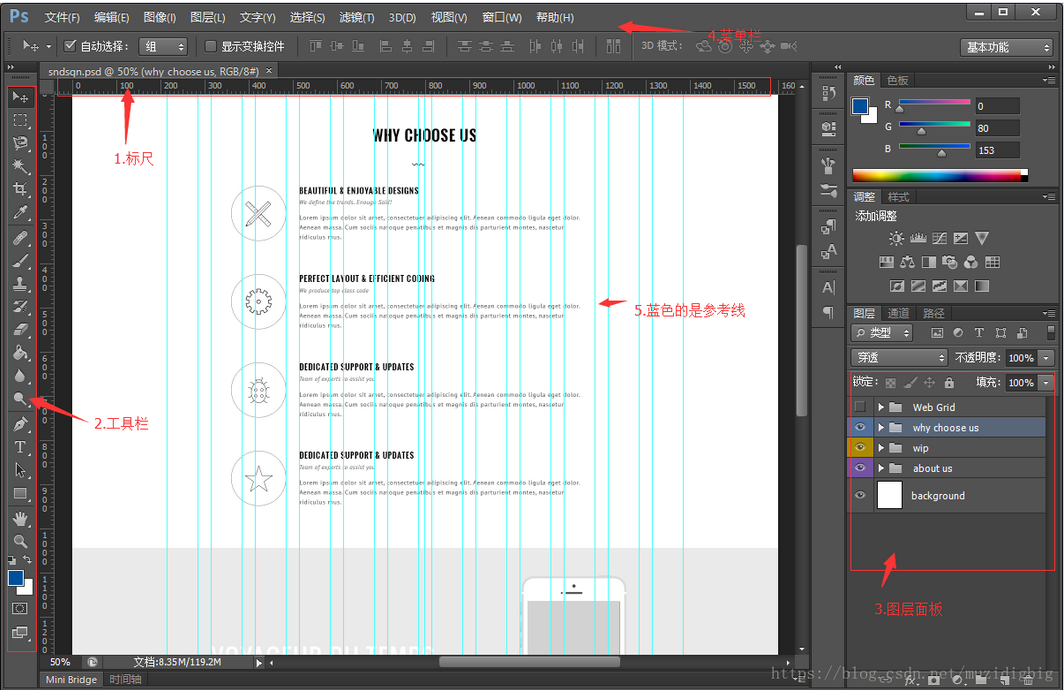This screenshot has width=1064, height=690.
Task: Open the layer filter type dropdown
Action: point(882,332)
